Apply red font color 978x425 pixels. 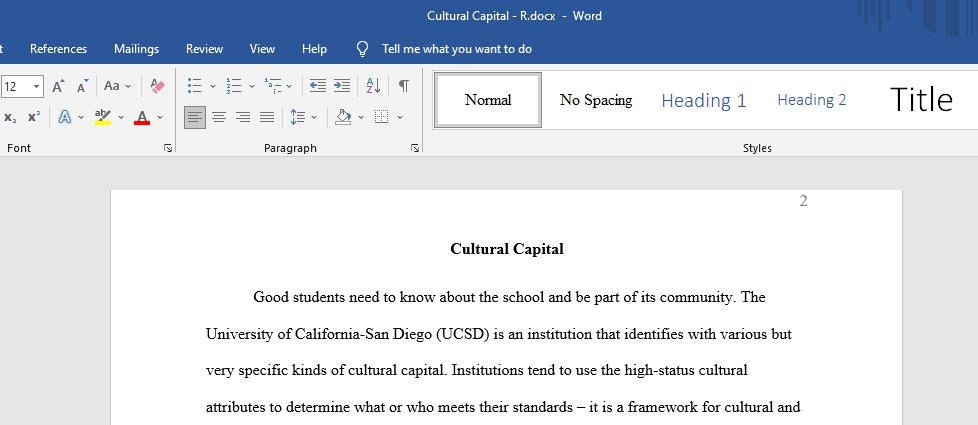142,117
